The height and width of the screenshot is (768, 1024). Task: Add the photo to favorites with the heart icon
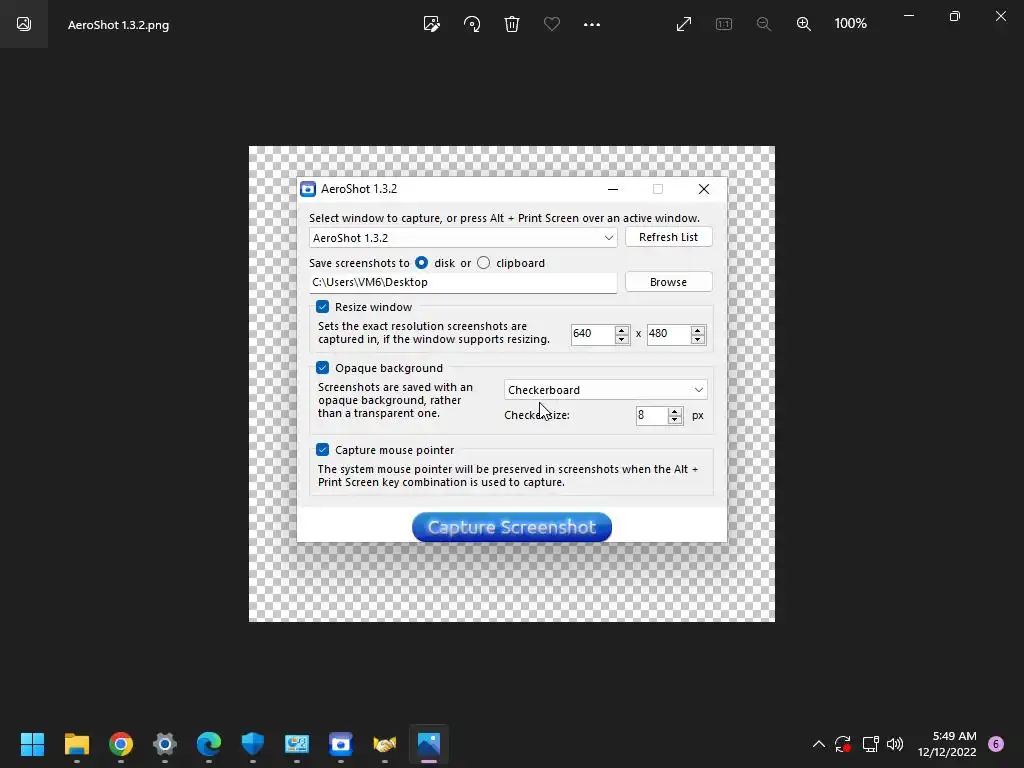(x=552, y=24)
